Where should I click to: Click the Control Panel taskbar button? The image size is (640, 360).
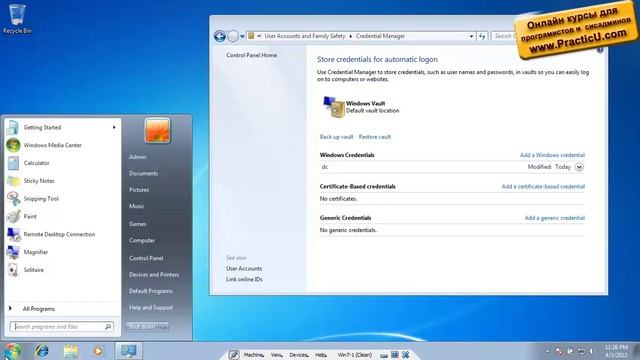click(x=129, y=351)
